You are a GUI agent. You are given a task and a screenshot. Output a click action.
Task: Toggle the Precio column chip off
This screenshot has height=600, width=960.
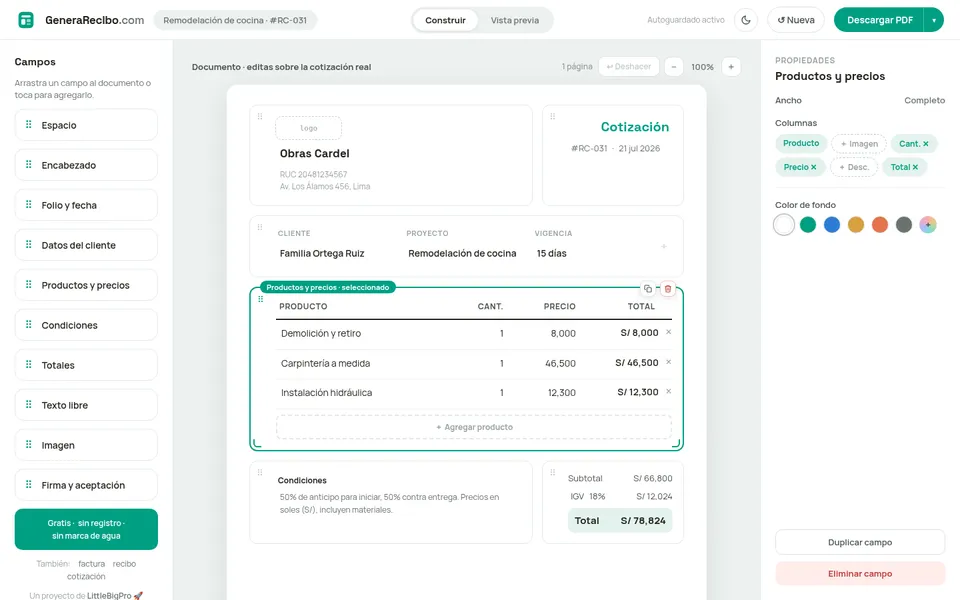pos(800,167)
